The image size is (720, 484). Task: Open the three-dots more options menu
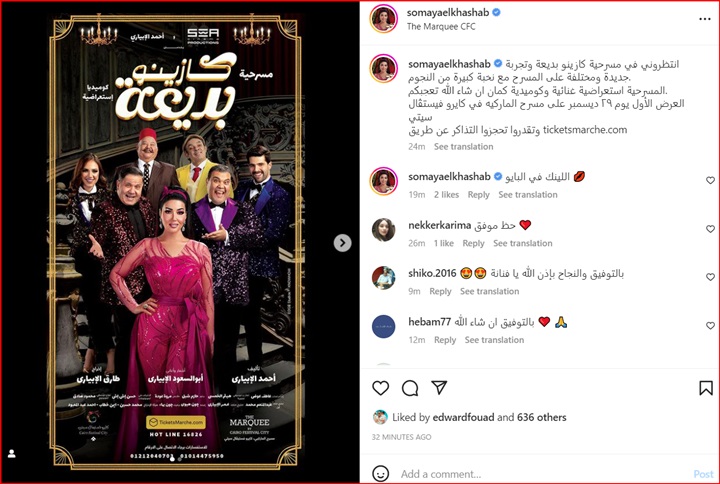(704, 19)
